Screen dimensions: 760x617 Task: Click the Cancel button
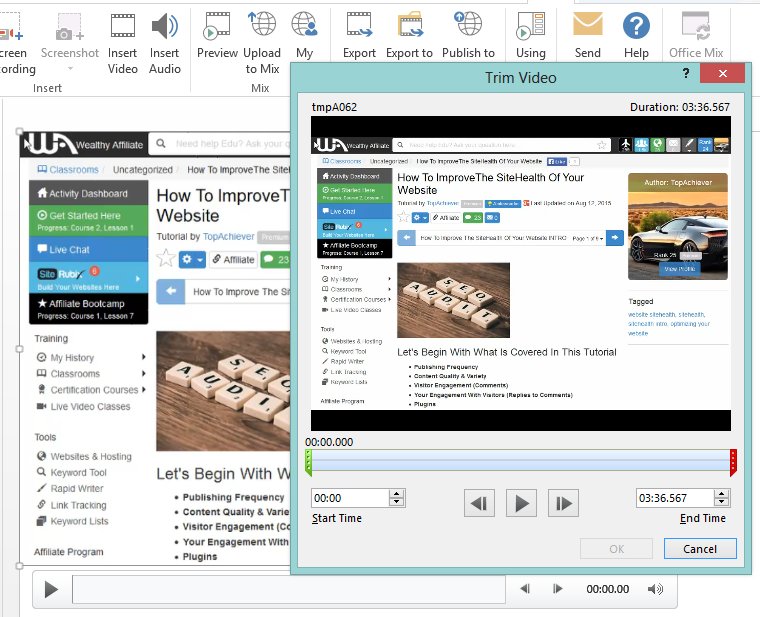tap(700, 549)
